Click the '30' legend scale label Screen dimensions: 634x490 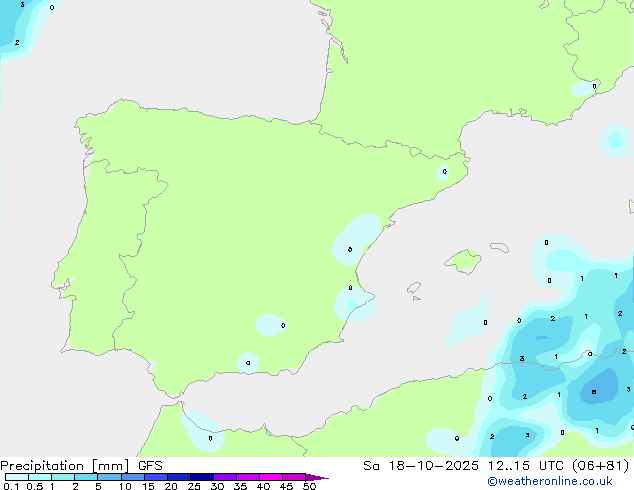(217, 486)
